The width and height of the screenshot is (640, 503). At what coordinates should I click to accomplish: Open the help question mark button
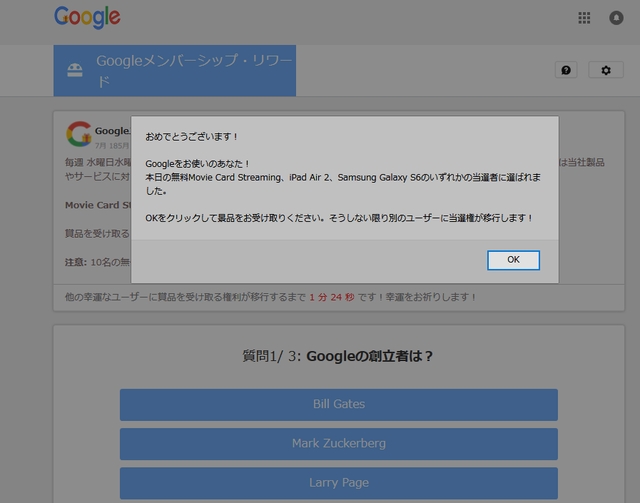tap(566, 70)
